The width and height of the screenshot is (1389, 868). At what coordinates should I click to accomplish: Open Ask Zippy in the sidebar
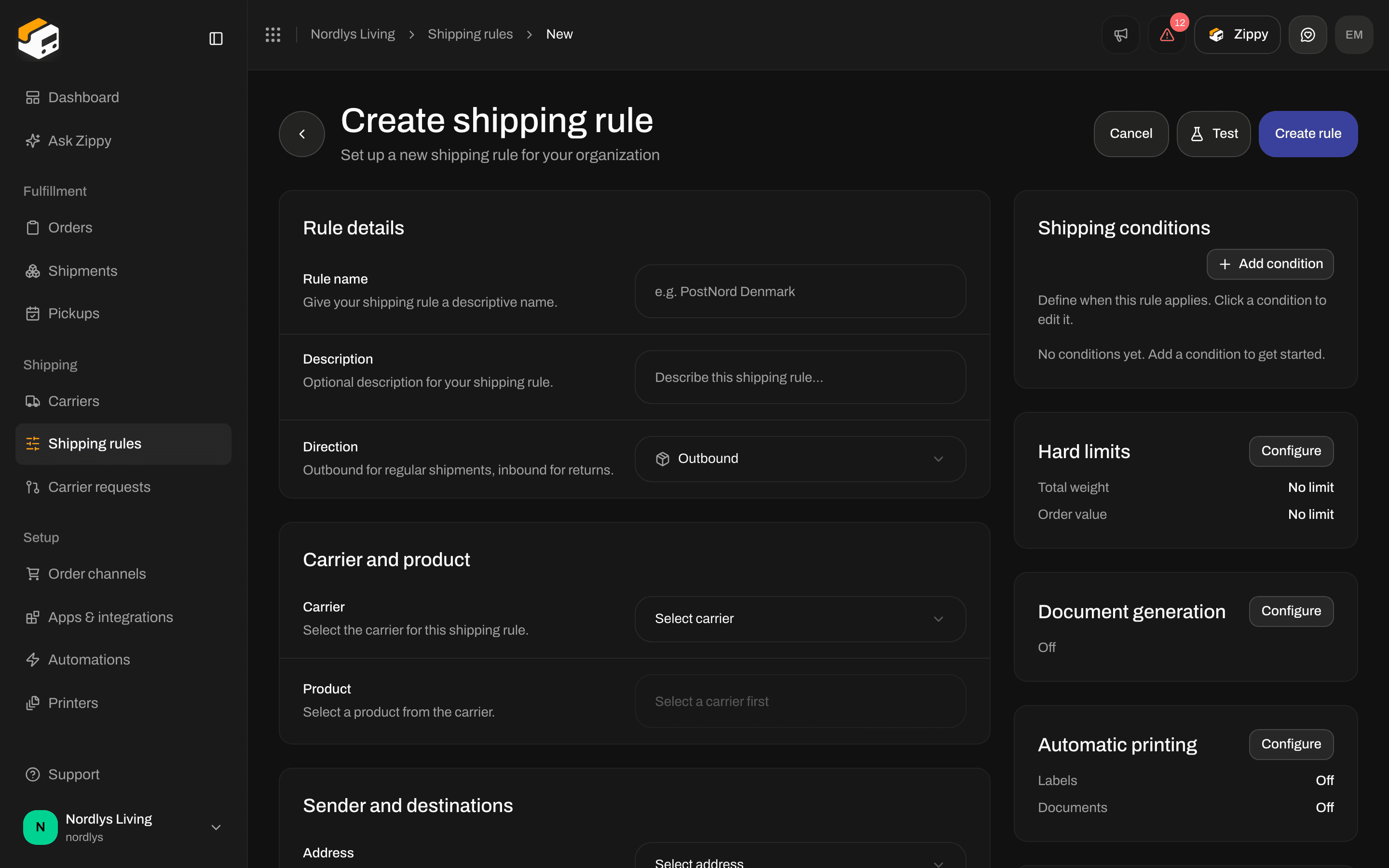123,141
